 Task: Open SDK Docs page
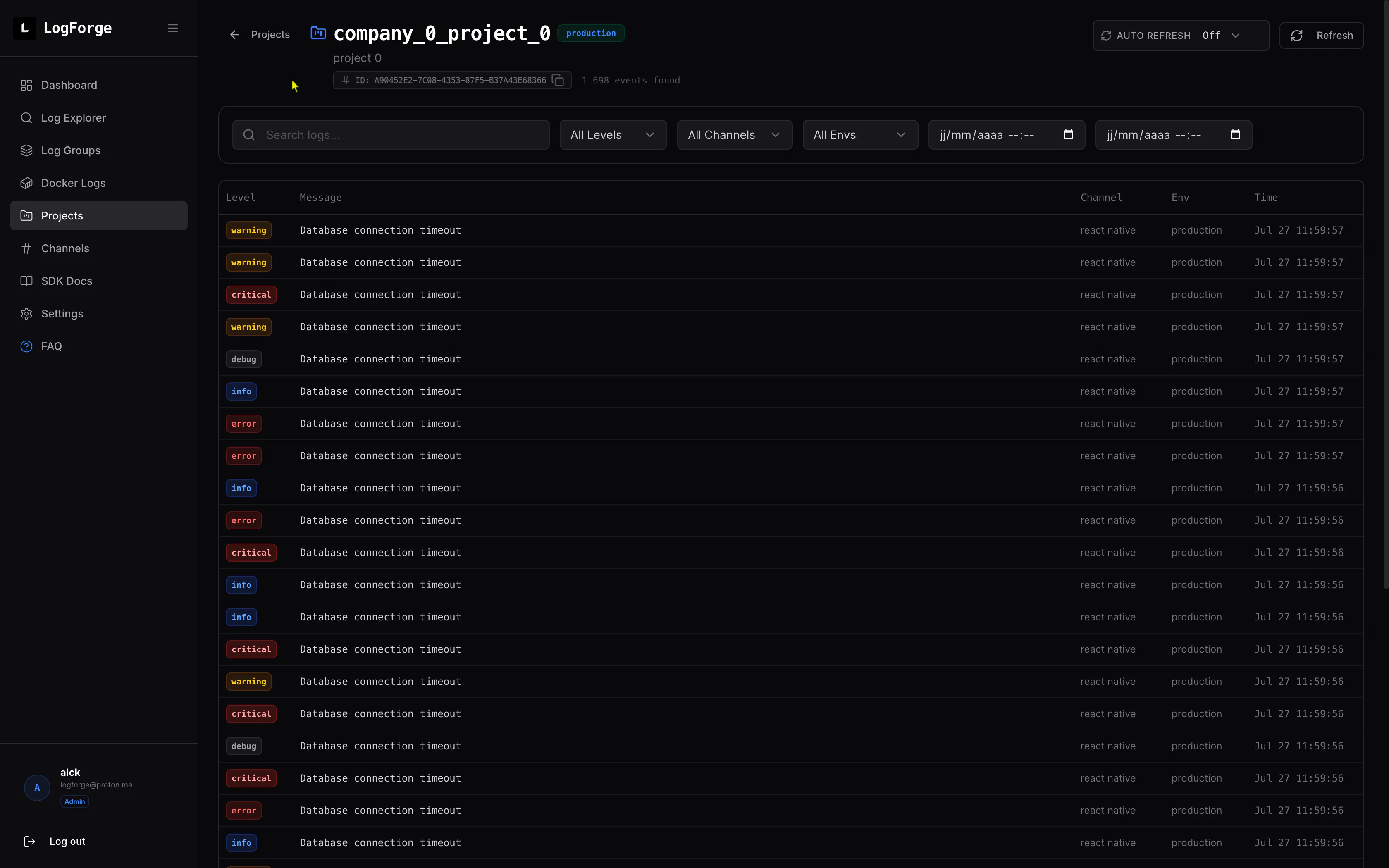click(99, 281)
